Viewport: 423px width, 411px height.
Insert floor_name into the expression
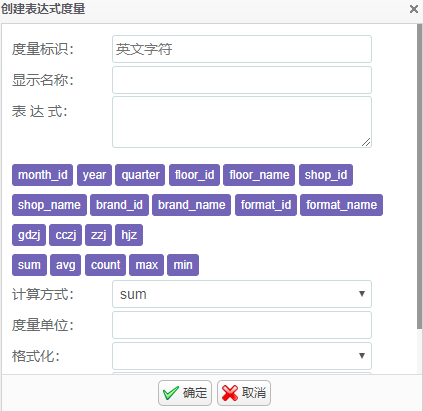259,175
